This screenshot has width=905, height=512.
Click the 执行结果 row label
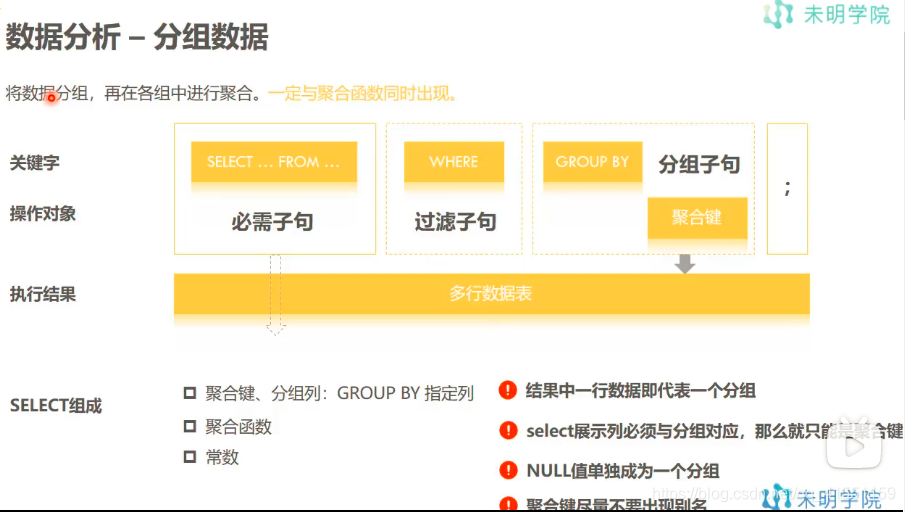coord(43,294)
